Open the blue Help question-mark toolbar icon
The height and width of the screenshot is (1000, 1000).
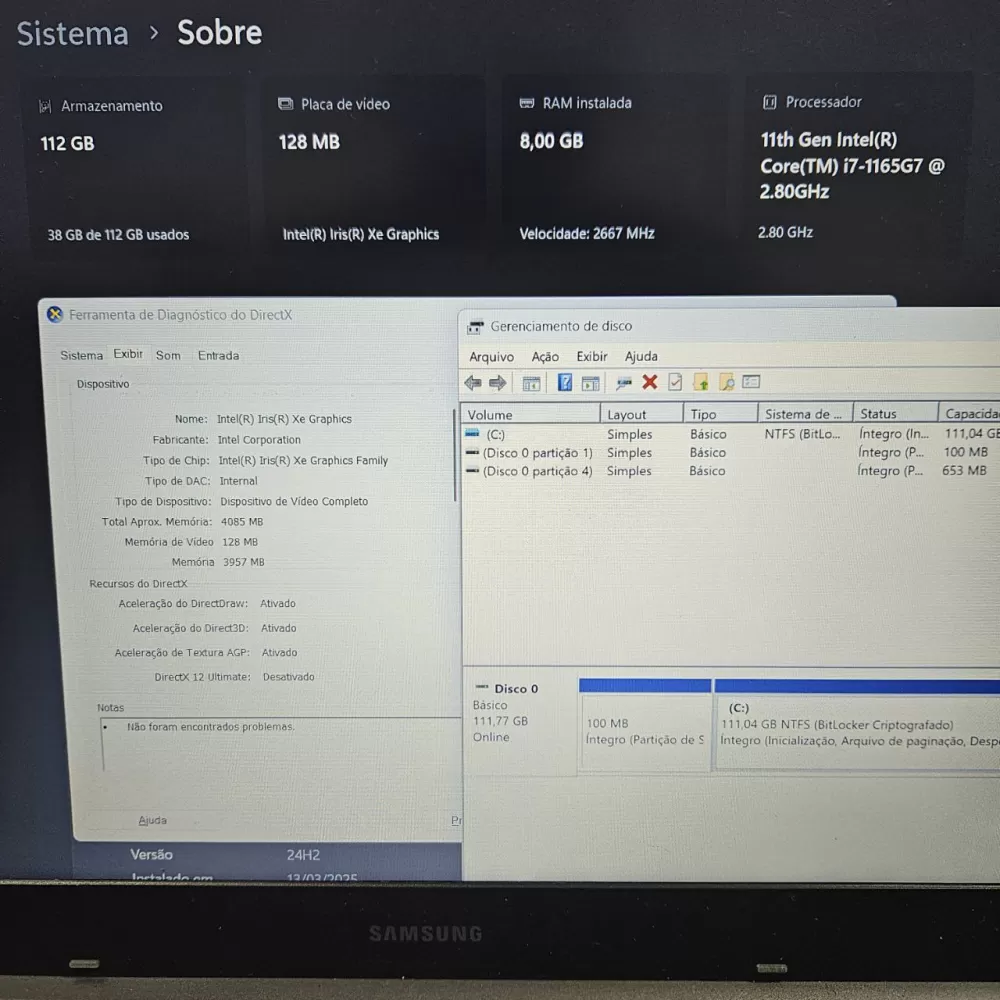[565, 383]
